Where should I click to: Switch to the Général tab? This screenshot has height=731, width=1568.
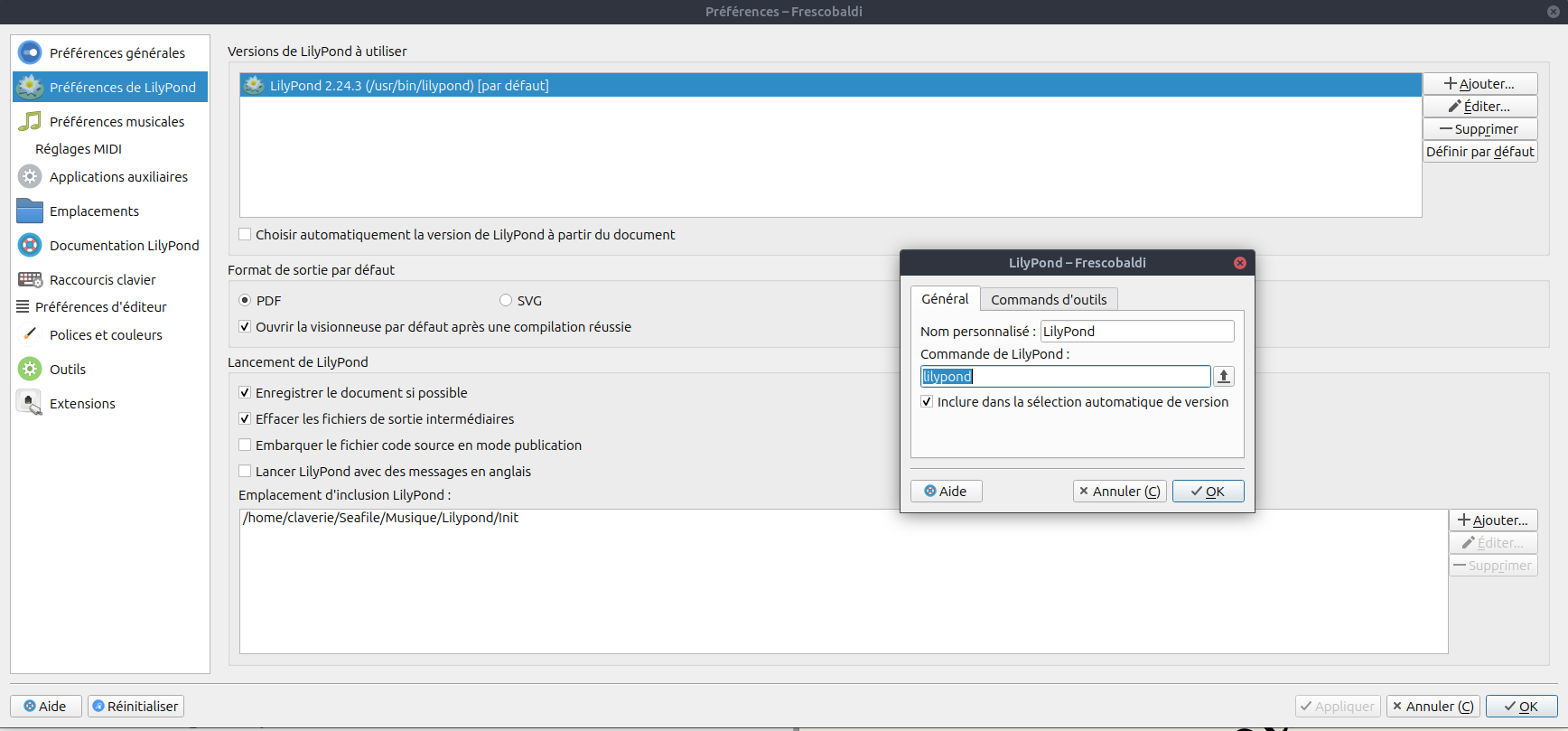coord(945,299)
